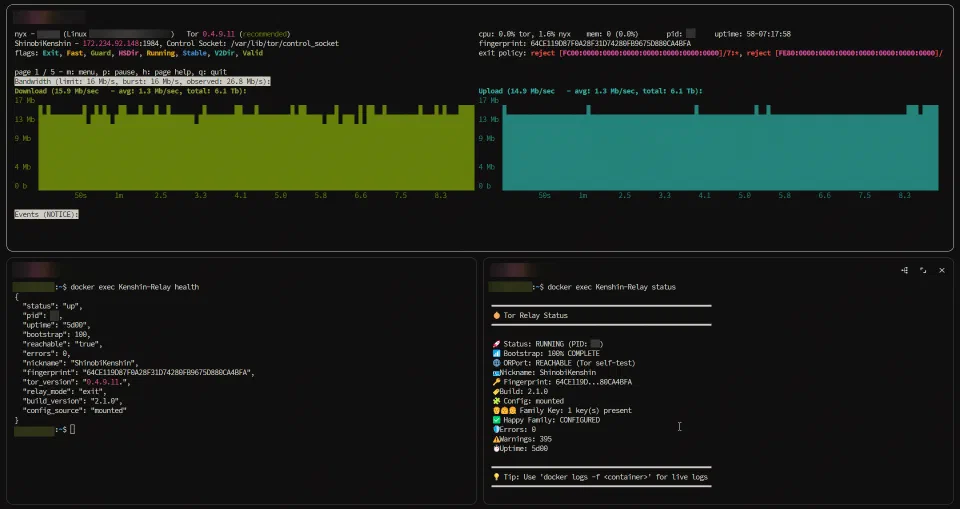The height and width of the screenshot is (509, 960).
Task: Click the highlighted Bandwidth limit header line
Action: (x=142, y=81)
